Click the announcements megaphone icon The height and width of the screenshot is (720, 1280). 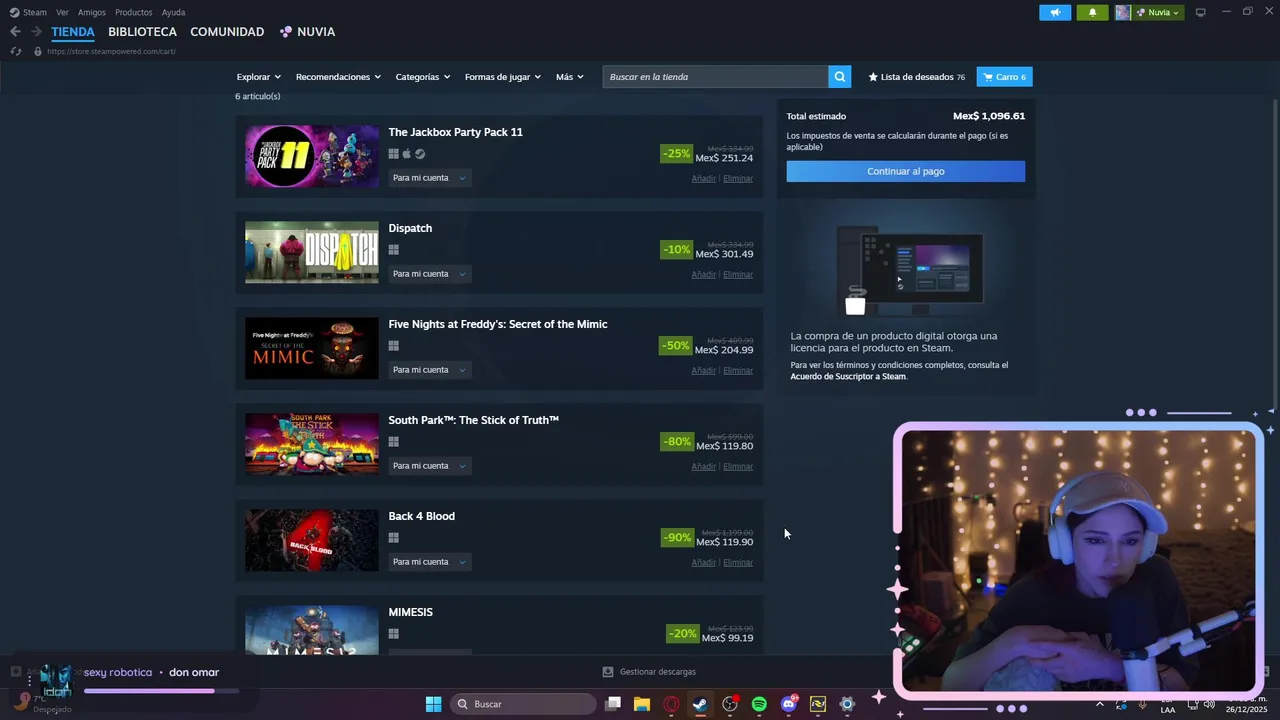click(x=1055, y=12)
